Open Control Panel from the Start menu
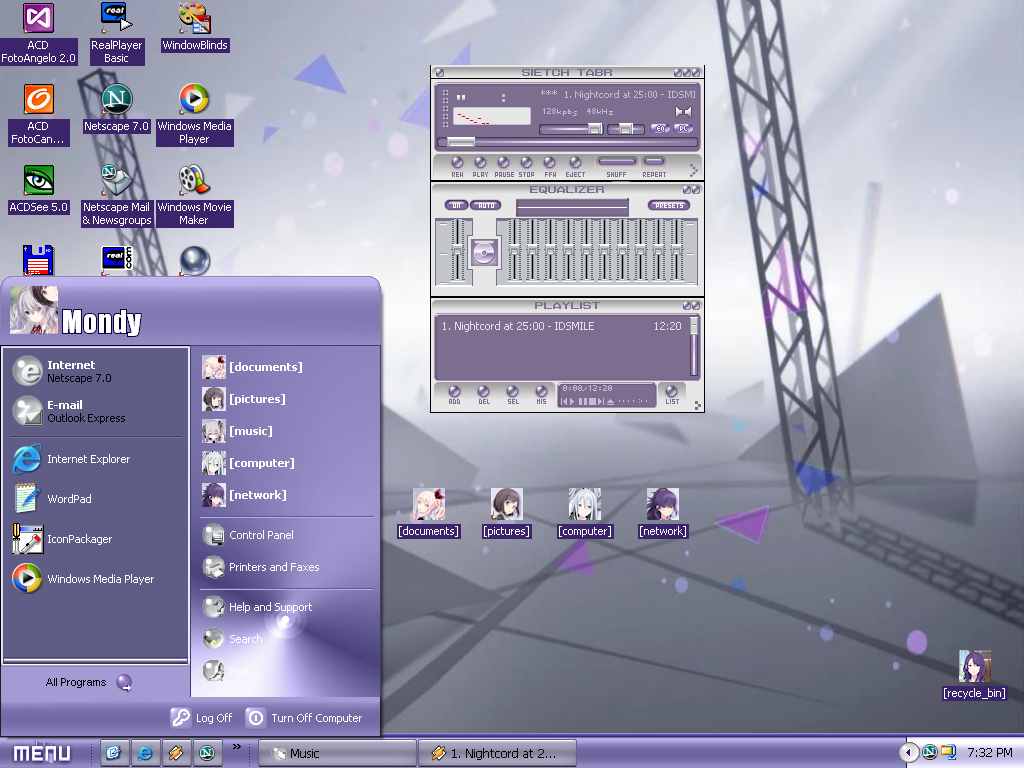1024x768 pixels. (x=260, y=535)
